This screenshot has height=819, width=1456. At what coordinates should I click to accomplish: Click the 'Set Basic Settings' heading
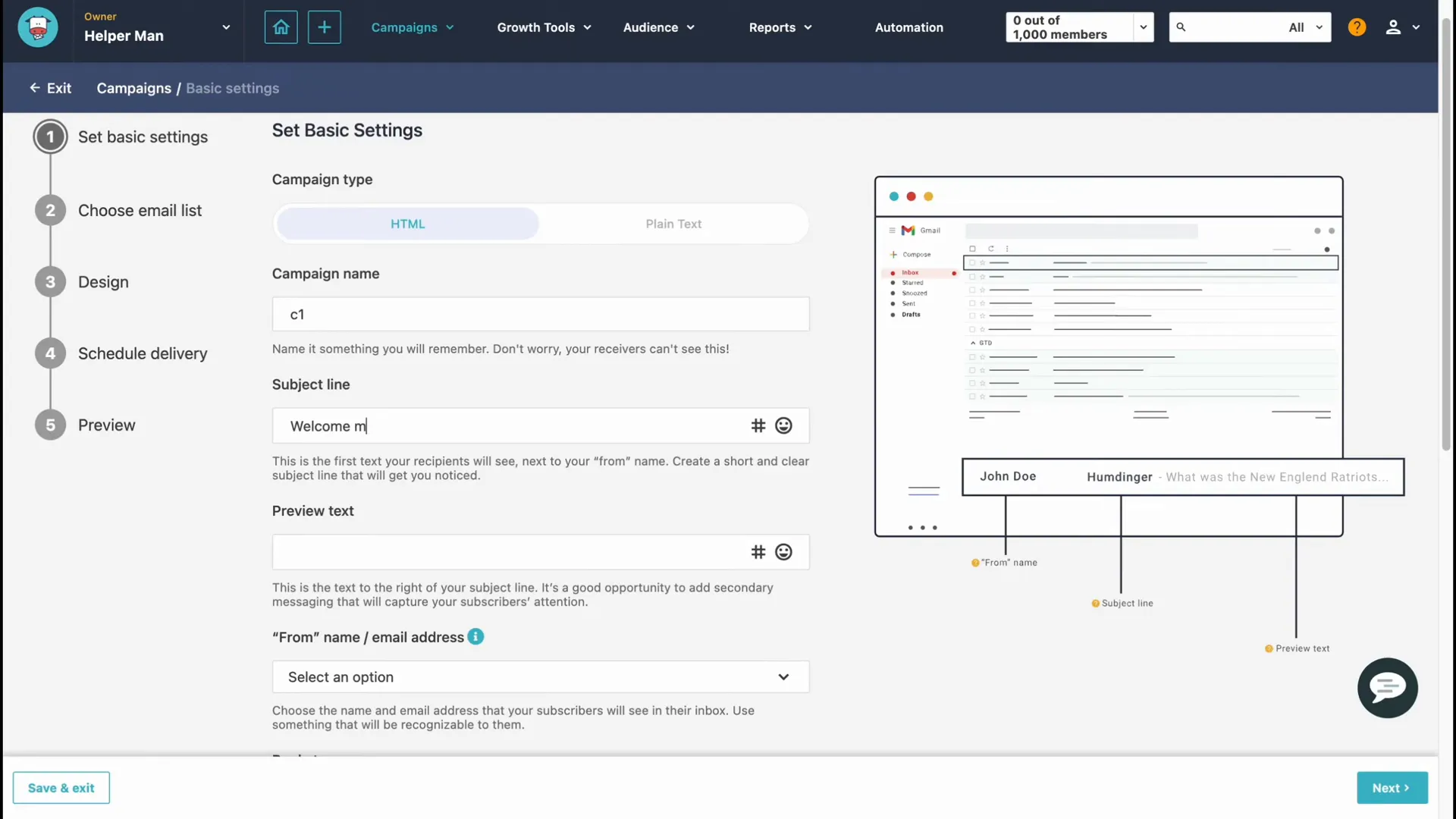point(347,130)
